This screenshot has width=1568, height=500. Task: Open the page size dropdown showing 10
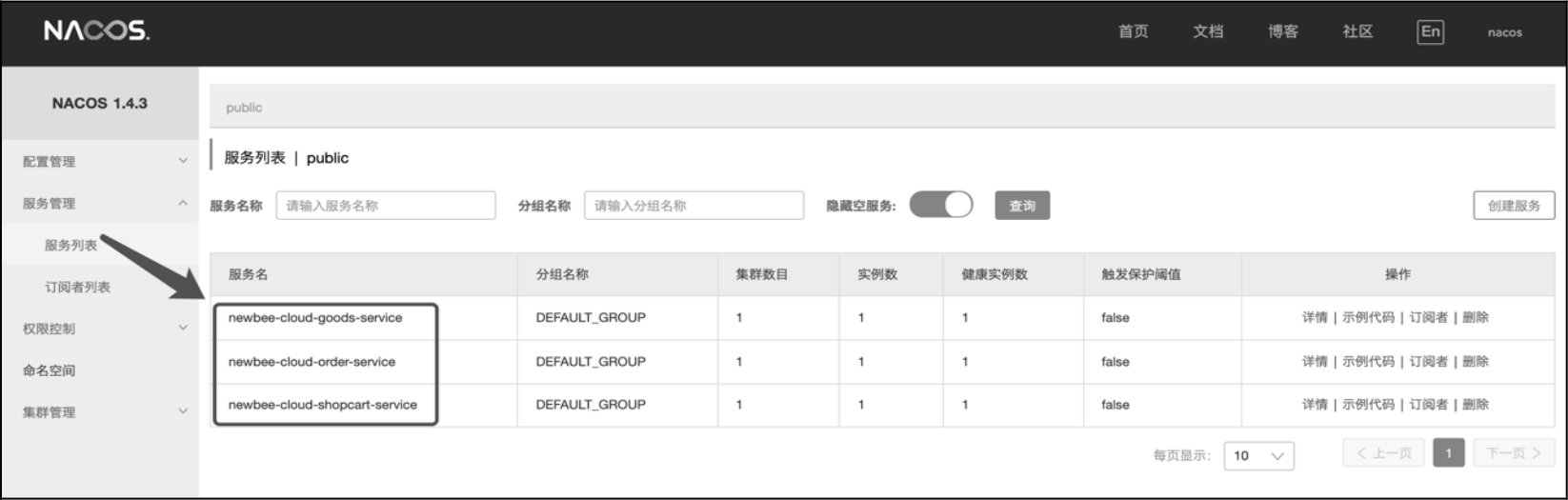click(x=1259, y=455)
